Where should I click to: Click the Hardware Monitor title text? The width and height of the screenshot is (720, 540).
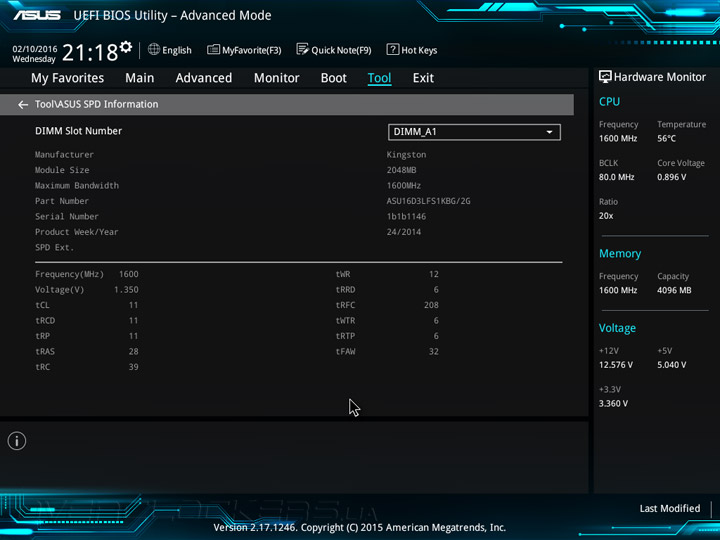pyautogui.click(x=659, y=77)
